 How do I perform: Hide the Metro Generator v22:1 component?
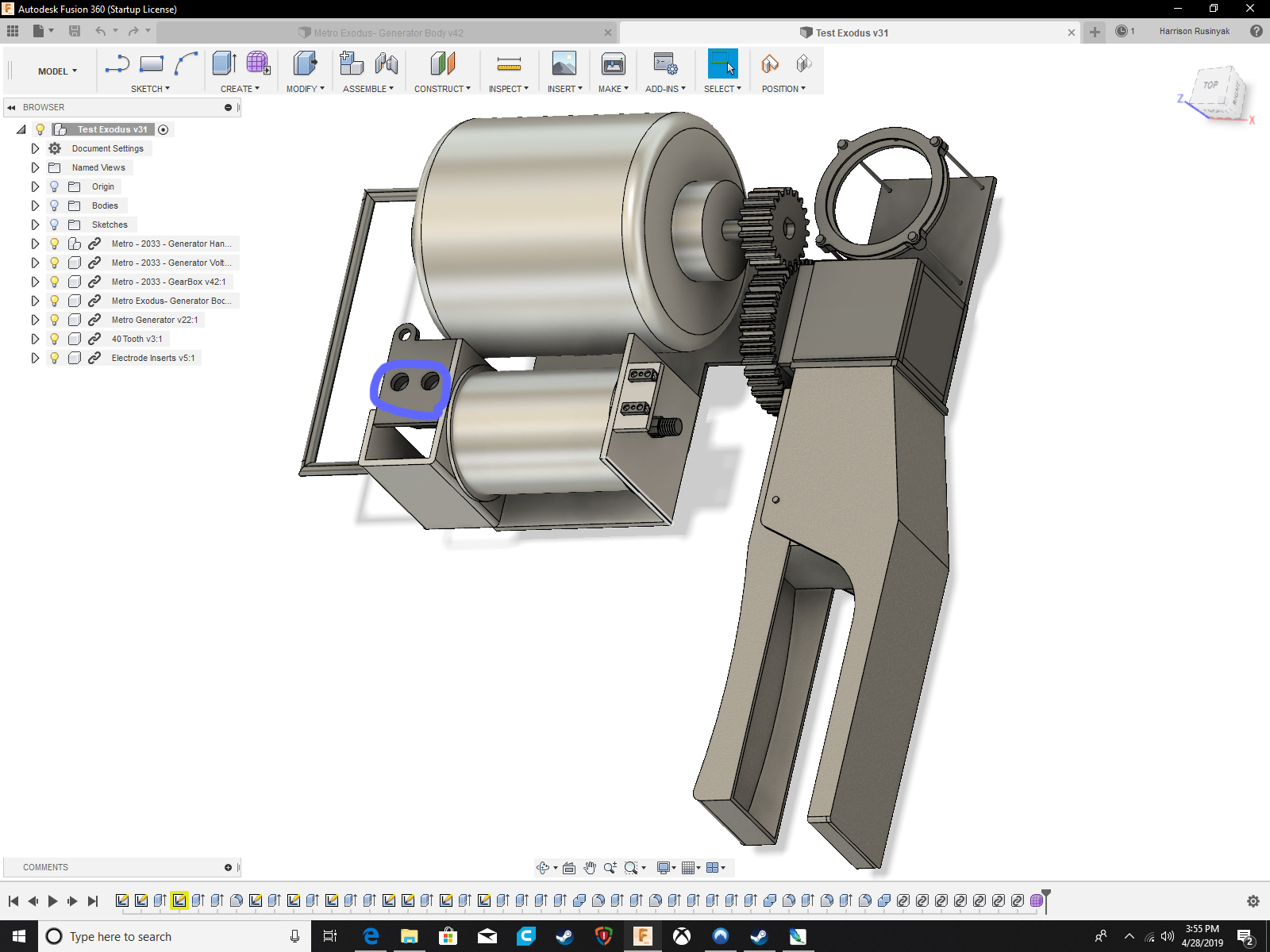pyautogui.click(x=54, y=320)
